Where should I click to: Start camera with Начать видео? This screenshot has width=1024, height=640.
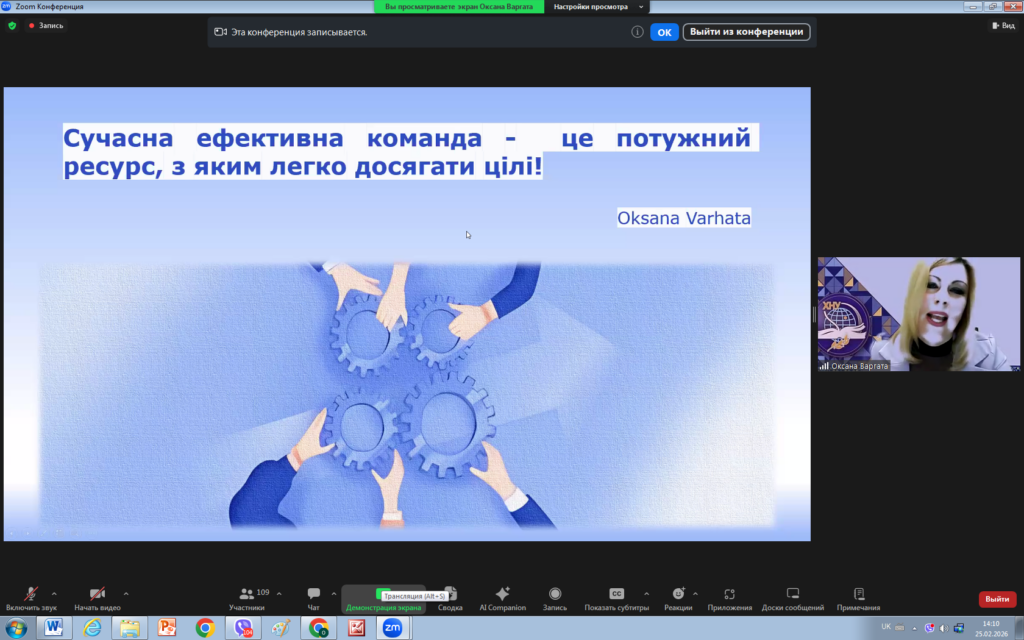click(x=97, y=594)
